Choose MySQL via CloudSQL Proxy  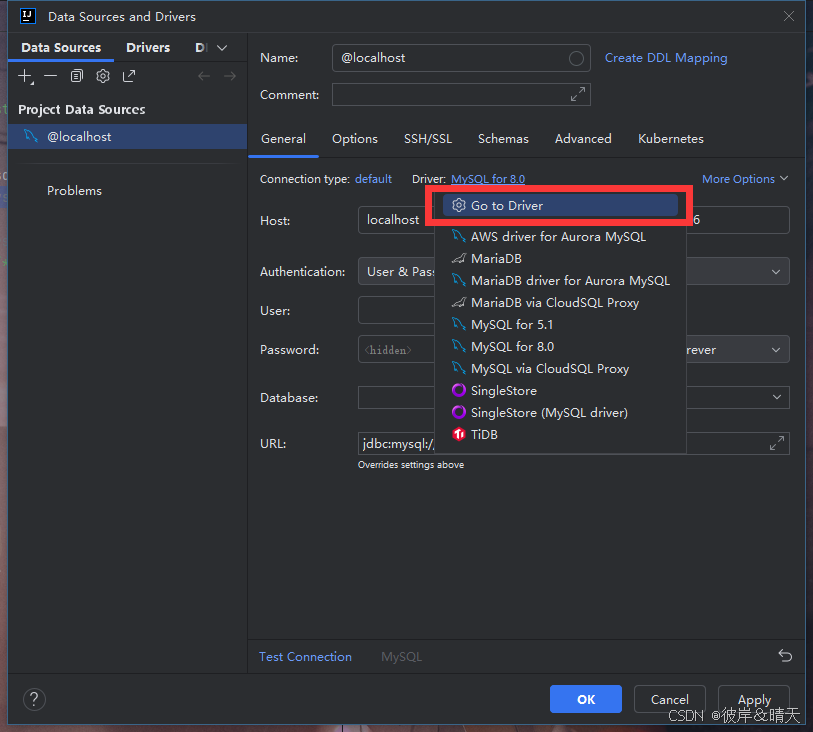(x=560, y=369)
